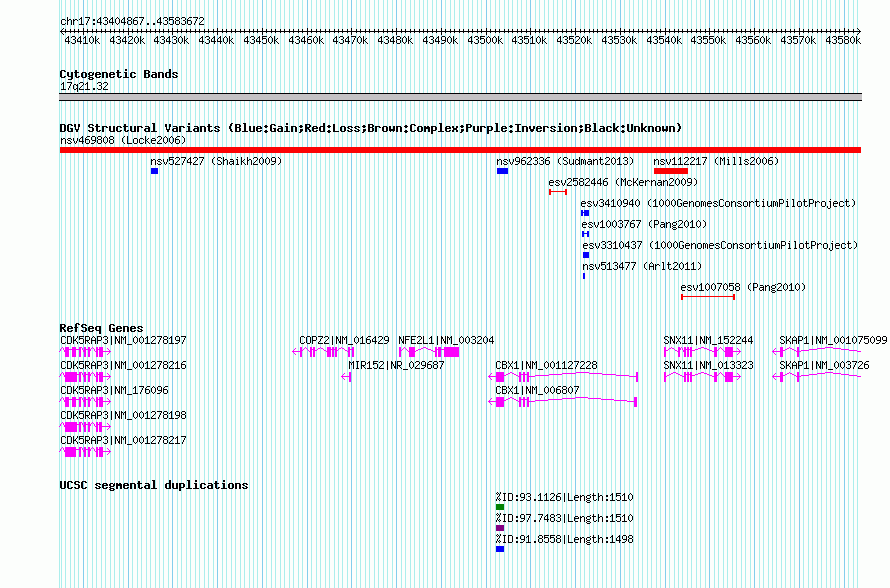The height and width of the screenshot is (588, 890).
Task: Select the NFE2L1 NM_003204 gene glyph
Action: click(x=429, y=352)
